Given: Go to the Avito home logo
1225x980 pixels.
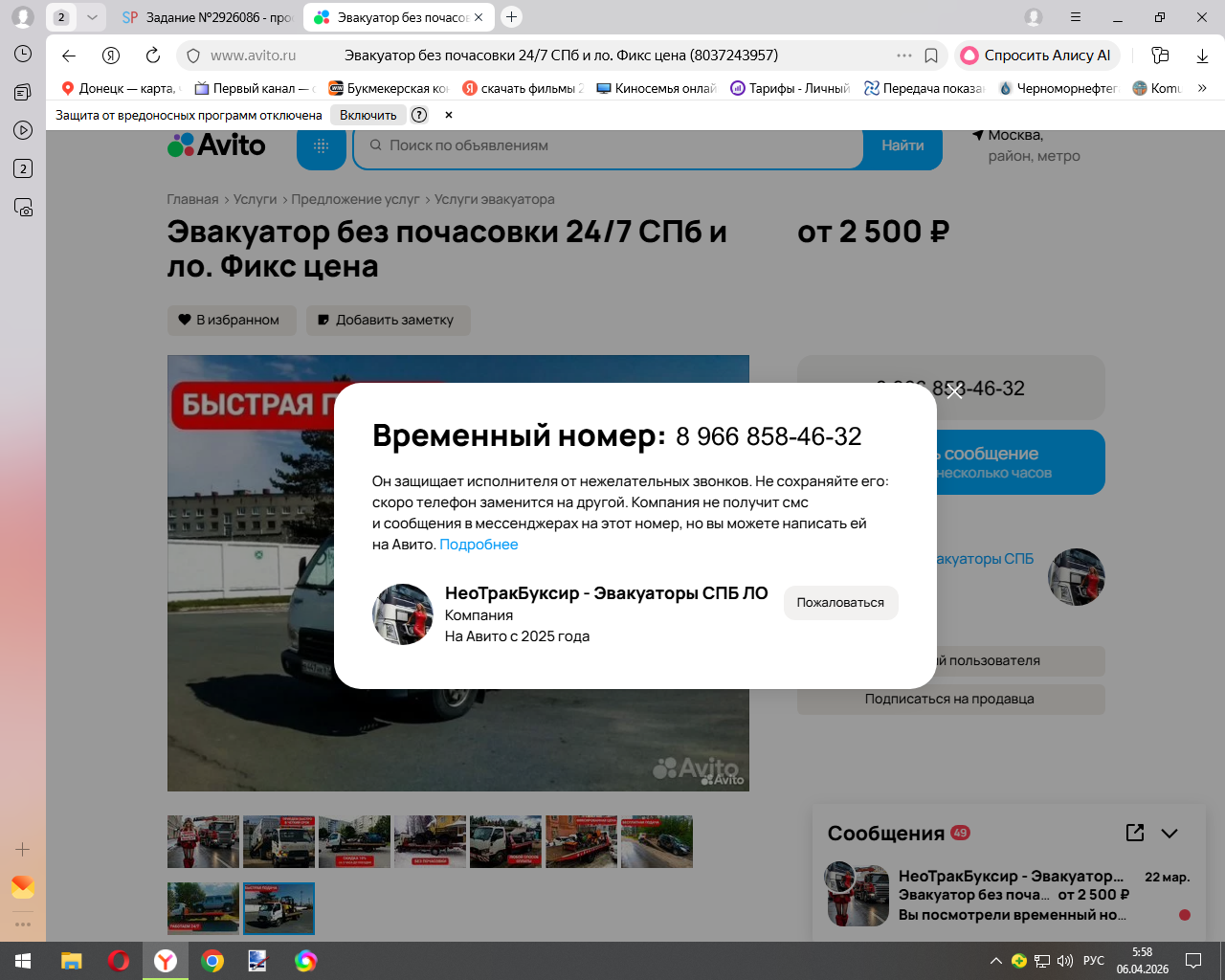Looking at the screenshot, I should point(216,145).
